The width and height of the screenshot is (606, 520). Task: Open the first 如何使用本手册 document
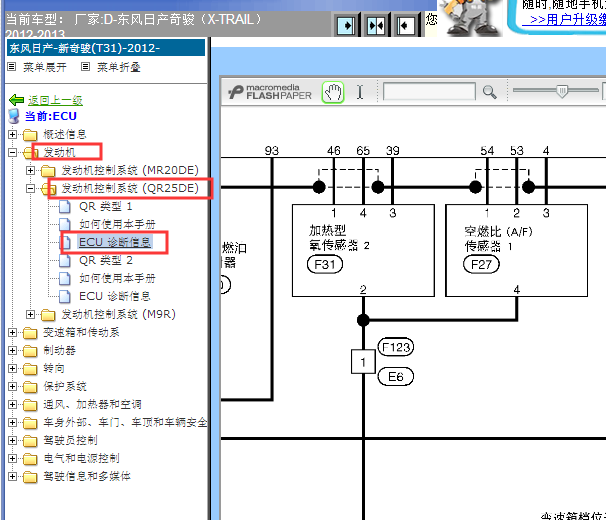click(x=117, y=224)
